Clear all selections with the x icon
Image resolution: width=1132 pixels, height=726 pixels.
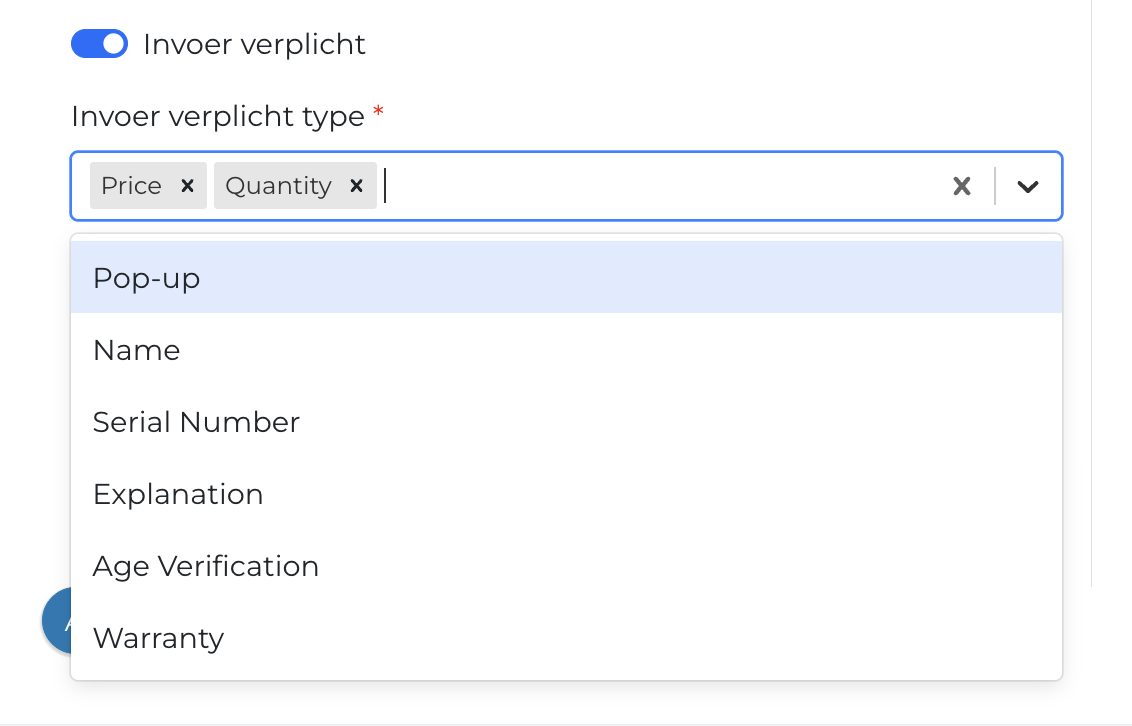click(x=961, y=185)
